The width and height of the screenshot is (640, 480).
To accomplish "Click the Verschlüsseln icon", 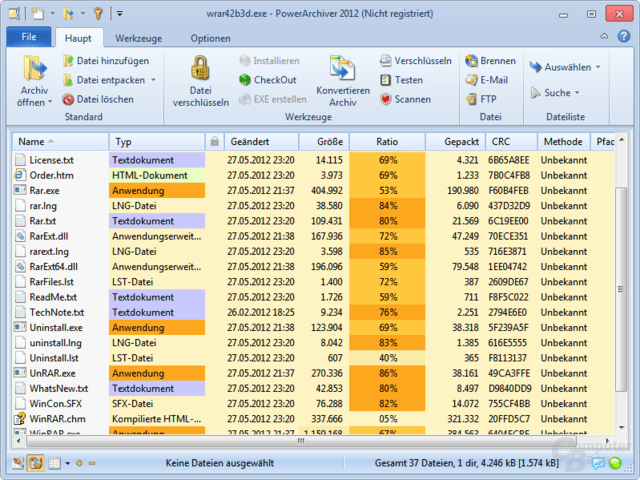I will (x=385, y=61).
